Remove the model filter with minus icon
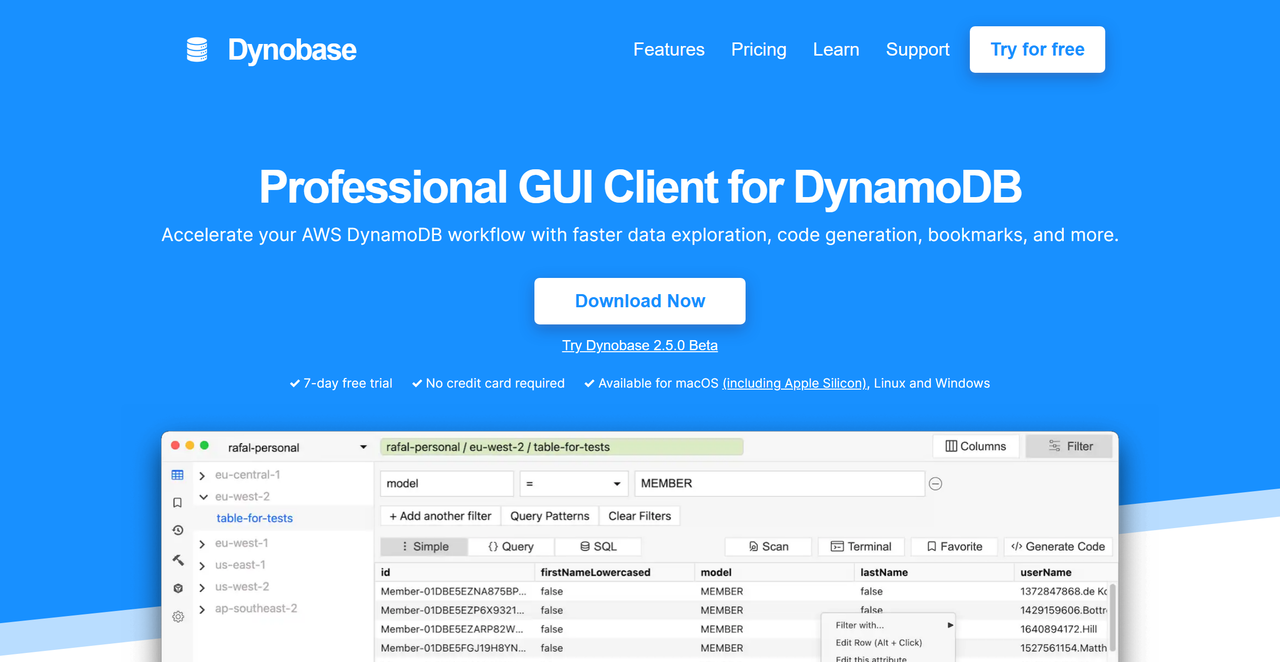Viewport: 1280px width, 662px height. (936, 484)
